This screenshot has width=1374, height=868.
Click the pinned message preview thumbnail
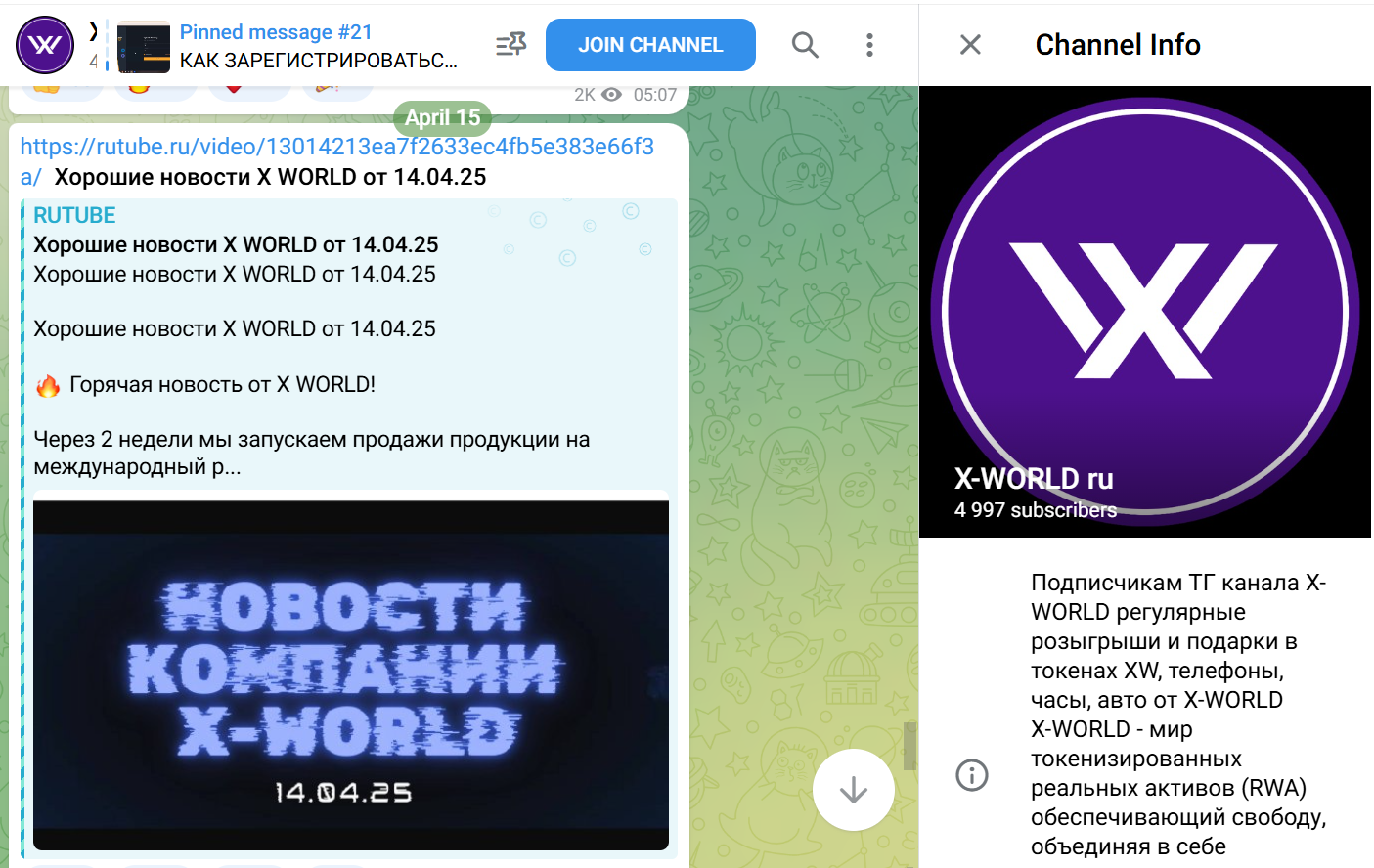144,47
